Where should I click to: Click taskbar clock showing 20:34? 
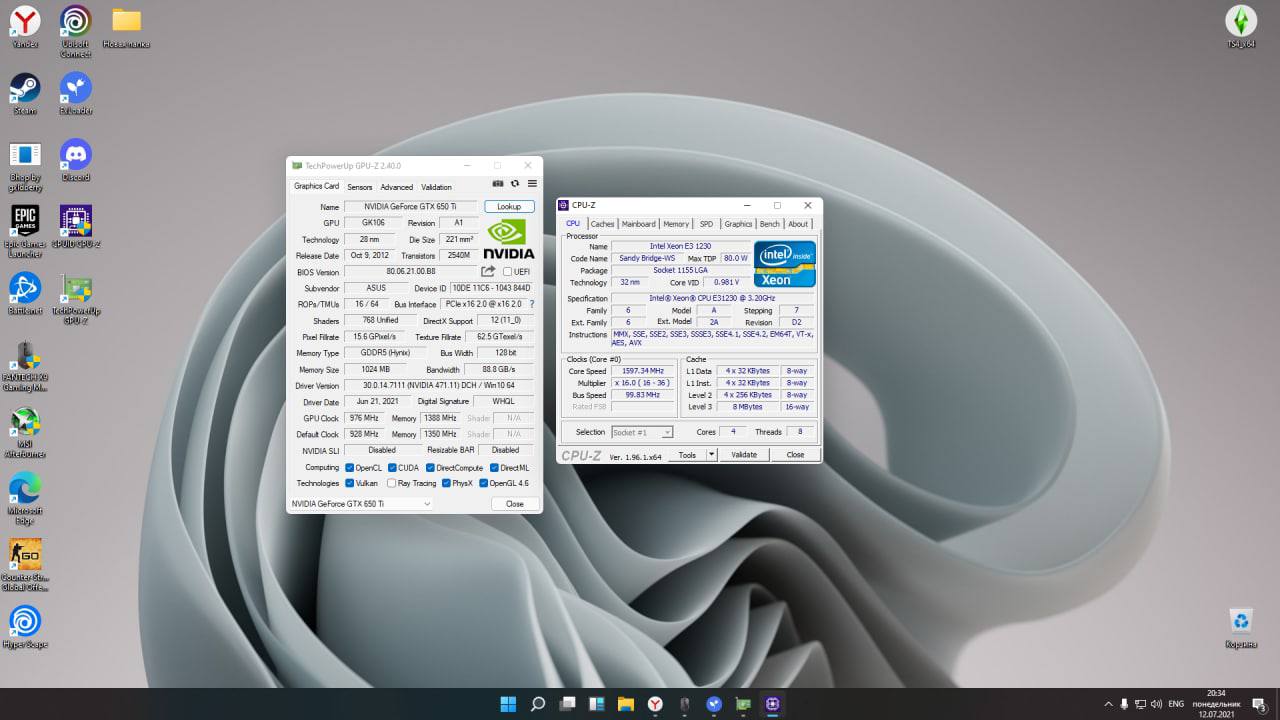pos(1217,702)
